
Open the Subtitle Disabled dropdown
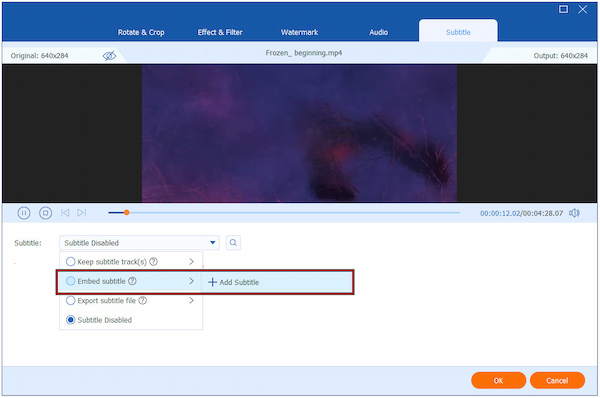tap(139, 243)
